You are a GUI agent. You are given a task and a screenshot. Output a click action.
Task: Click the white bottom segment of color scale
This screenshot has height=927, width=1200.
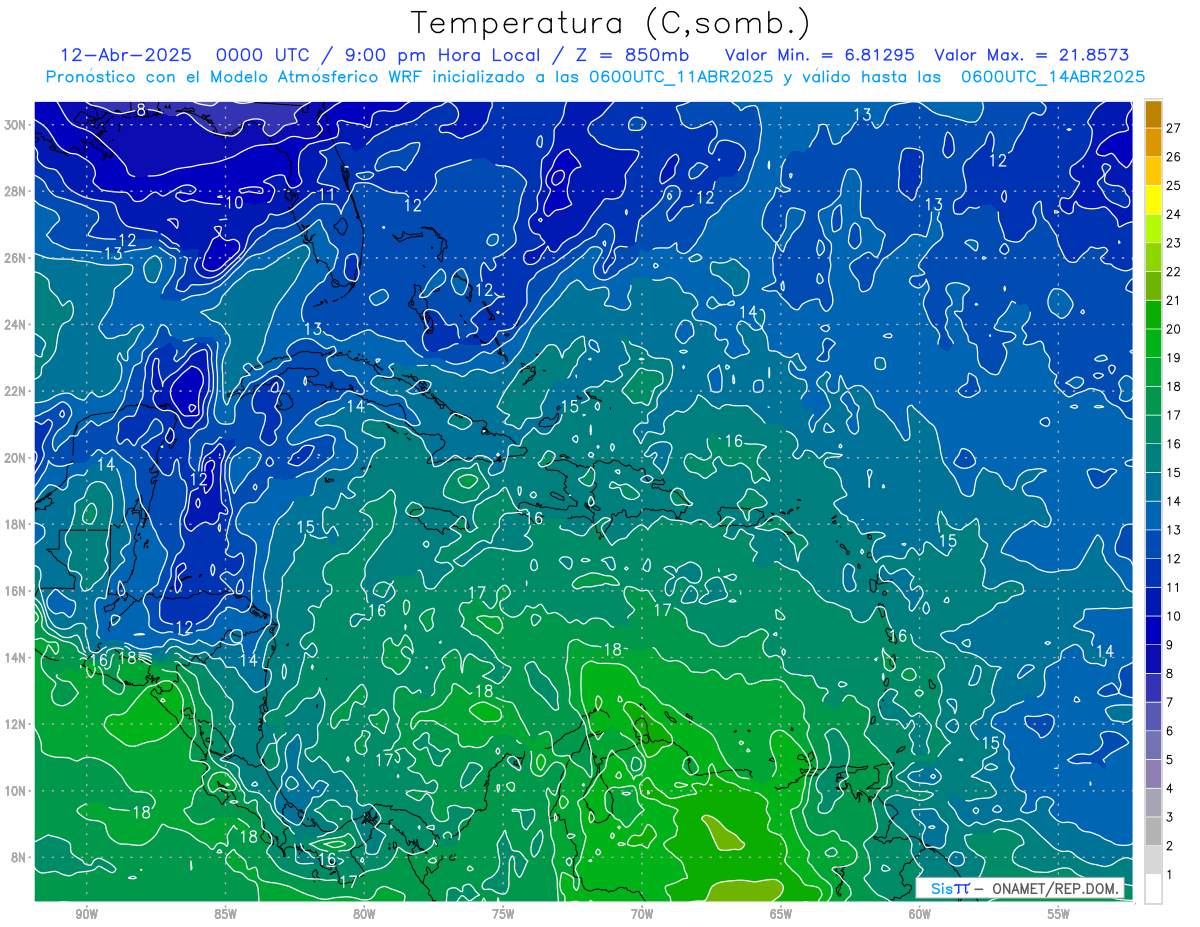[1154, 889]
